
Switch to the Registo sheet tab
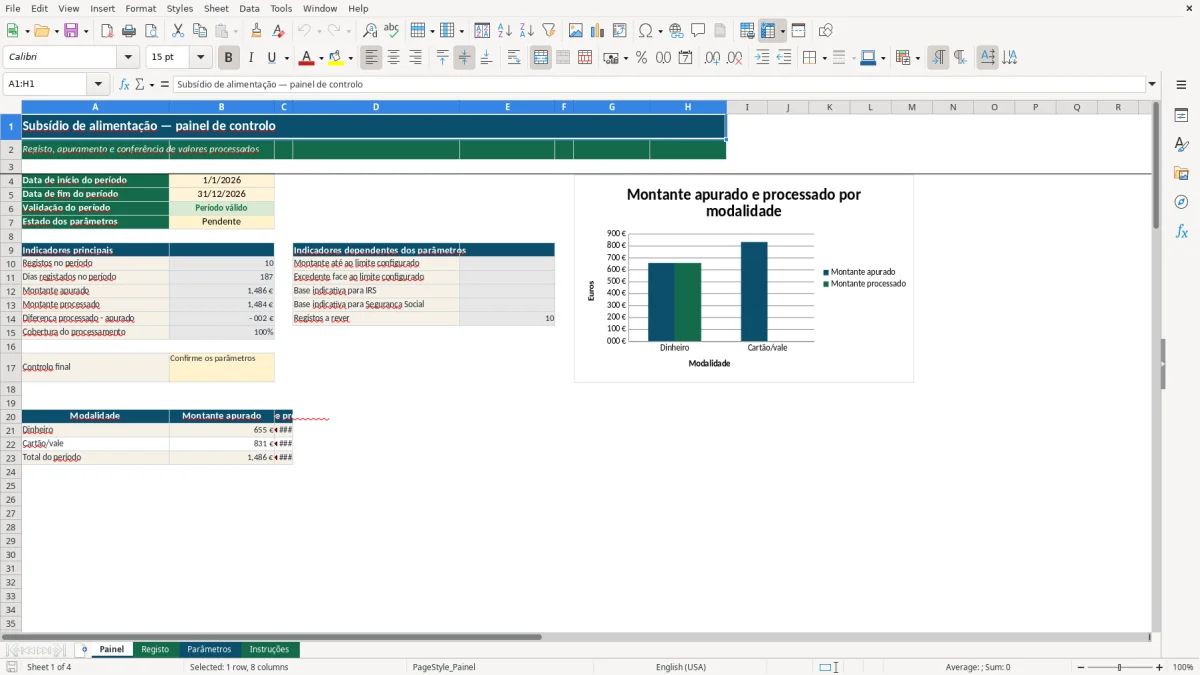pyautogui.click(x=155, y=649)
